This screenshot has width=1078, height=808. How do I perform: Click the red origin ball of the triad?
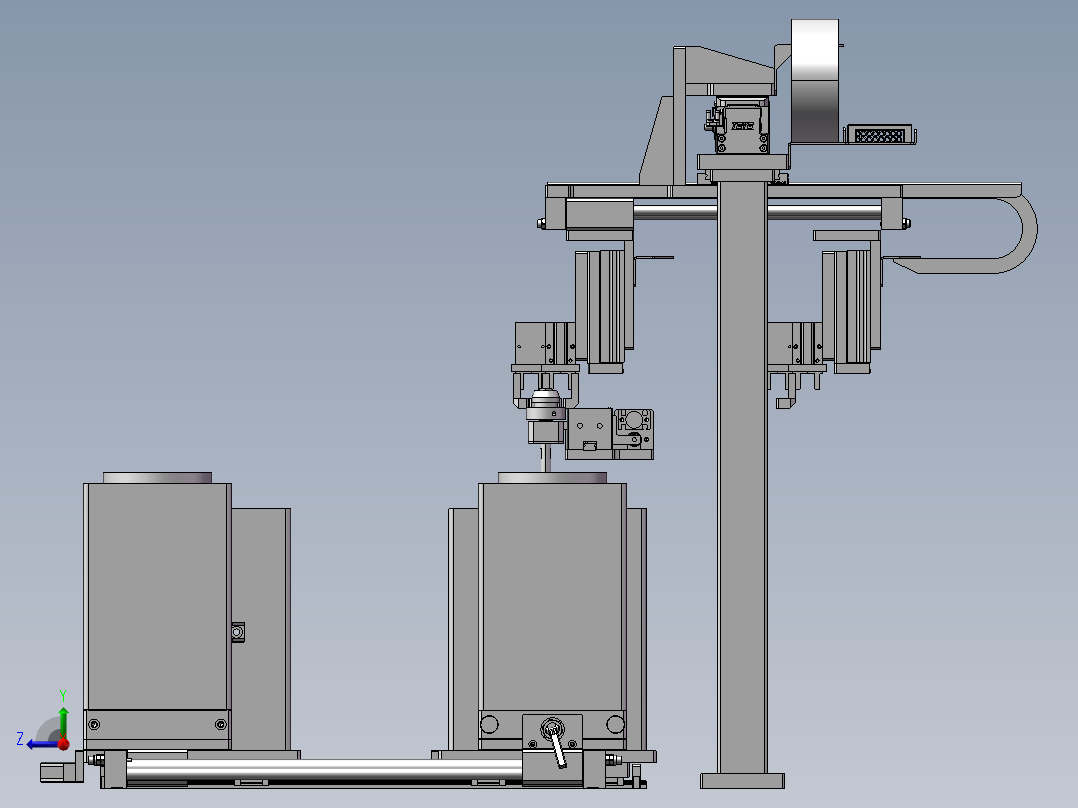pyautogui.click(x=63, y=743)
